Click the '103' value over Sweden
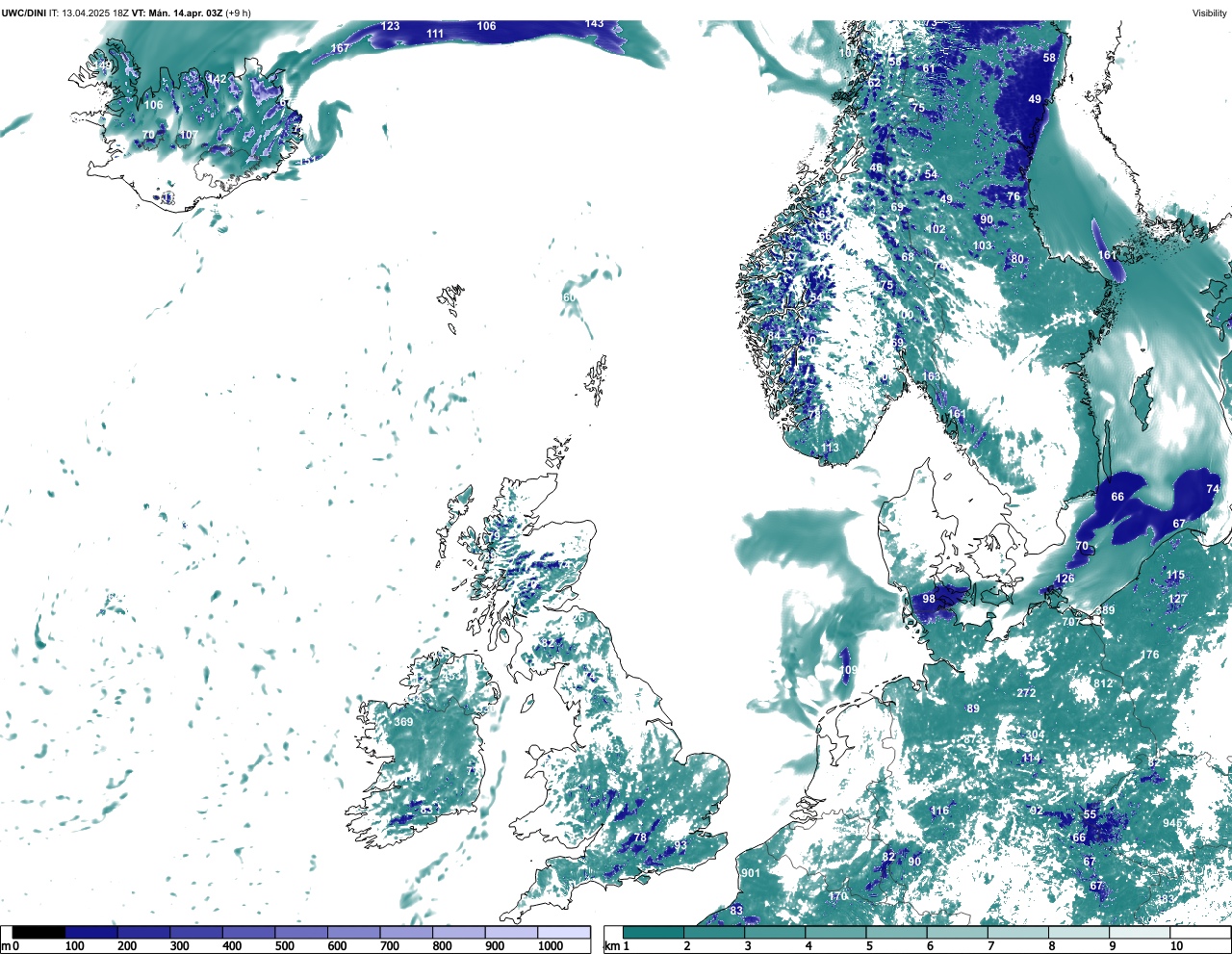This screenshot has height=954, width=1232. (x=982, y=245)
